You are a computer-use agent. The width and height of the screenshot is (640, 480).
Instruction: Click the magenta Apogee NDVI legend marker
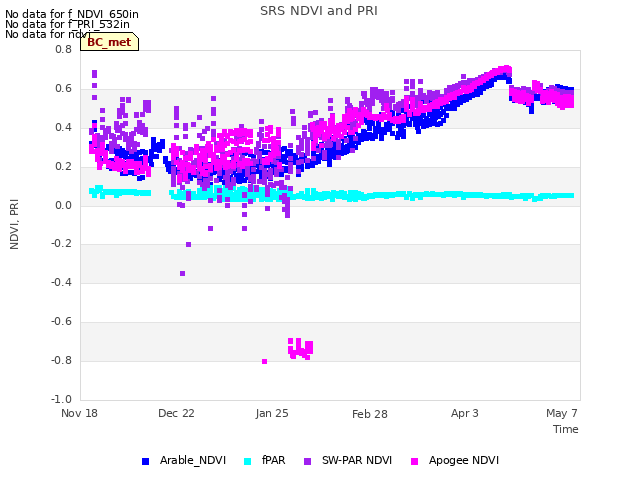coord(414,461)
